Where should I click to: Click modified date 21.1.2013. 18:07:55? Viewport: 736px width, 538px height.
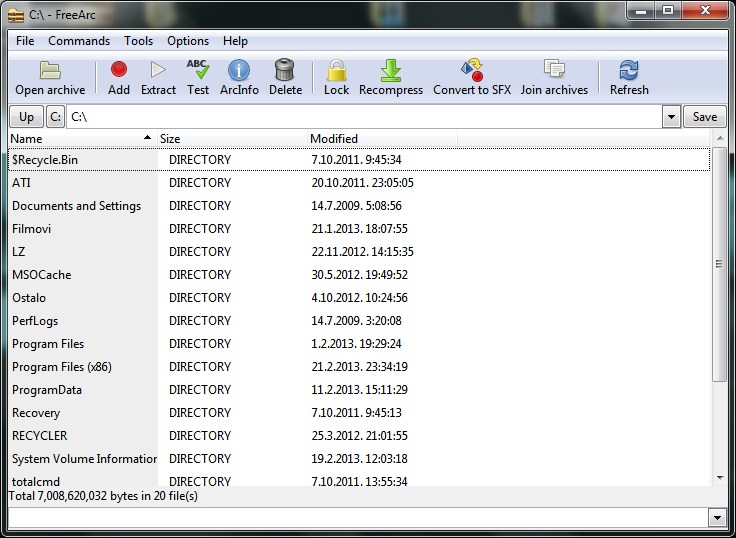point(360,229)
